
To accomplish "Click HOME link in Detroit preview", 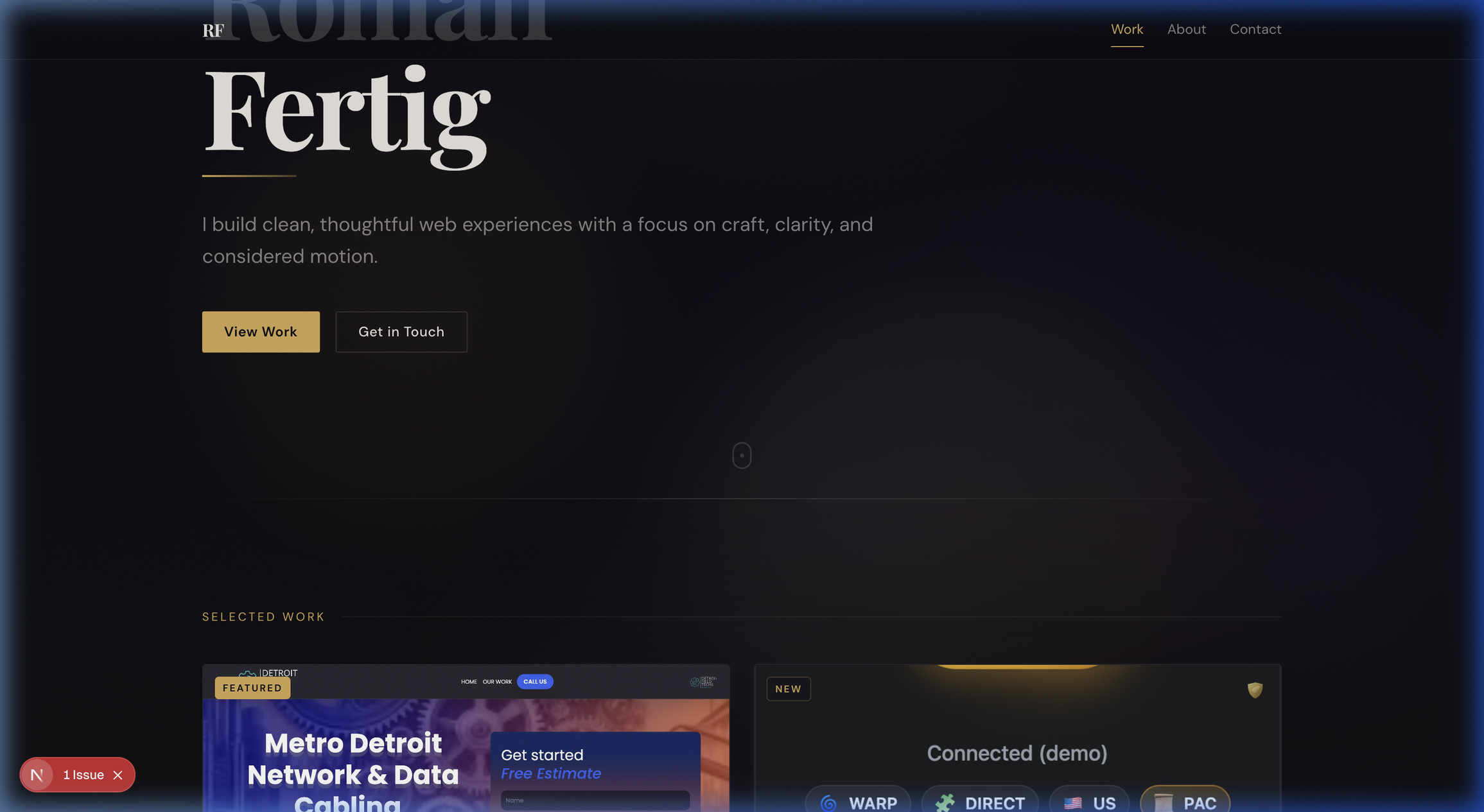I will 469,682.
